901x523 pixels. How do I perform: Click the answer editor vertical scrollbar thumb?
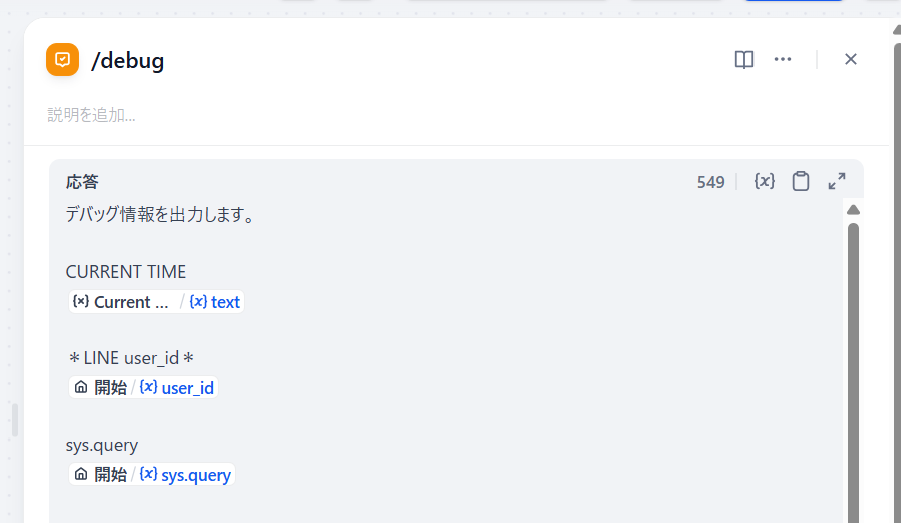click(854, 370)
